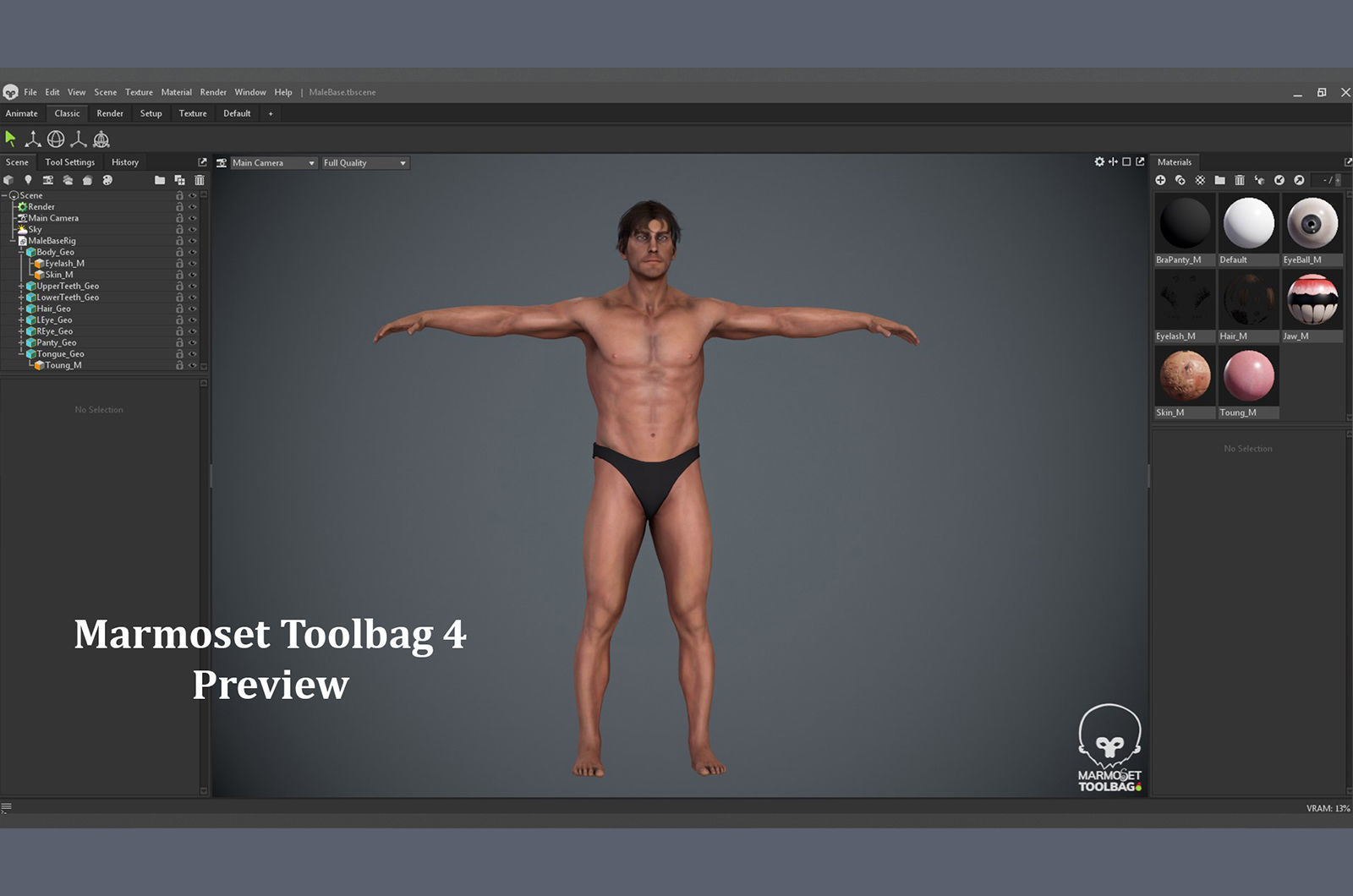The width and height of the screenshot is (1353, 896).
Task: Toggle visibility of MaleBaseRig
Action: [x=192, y=241]
